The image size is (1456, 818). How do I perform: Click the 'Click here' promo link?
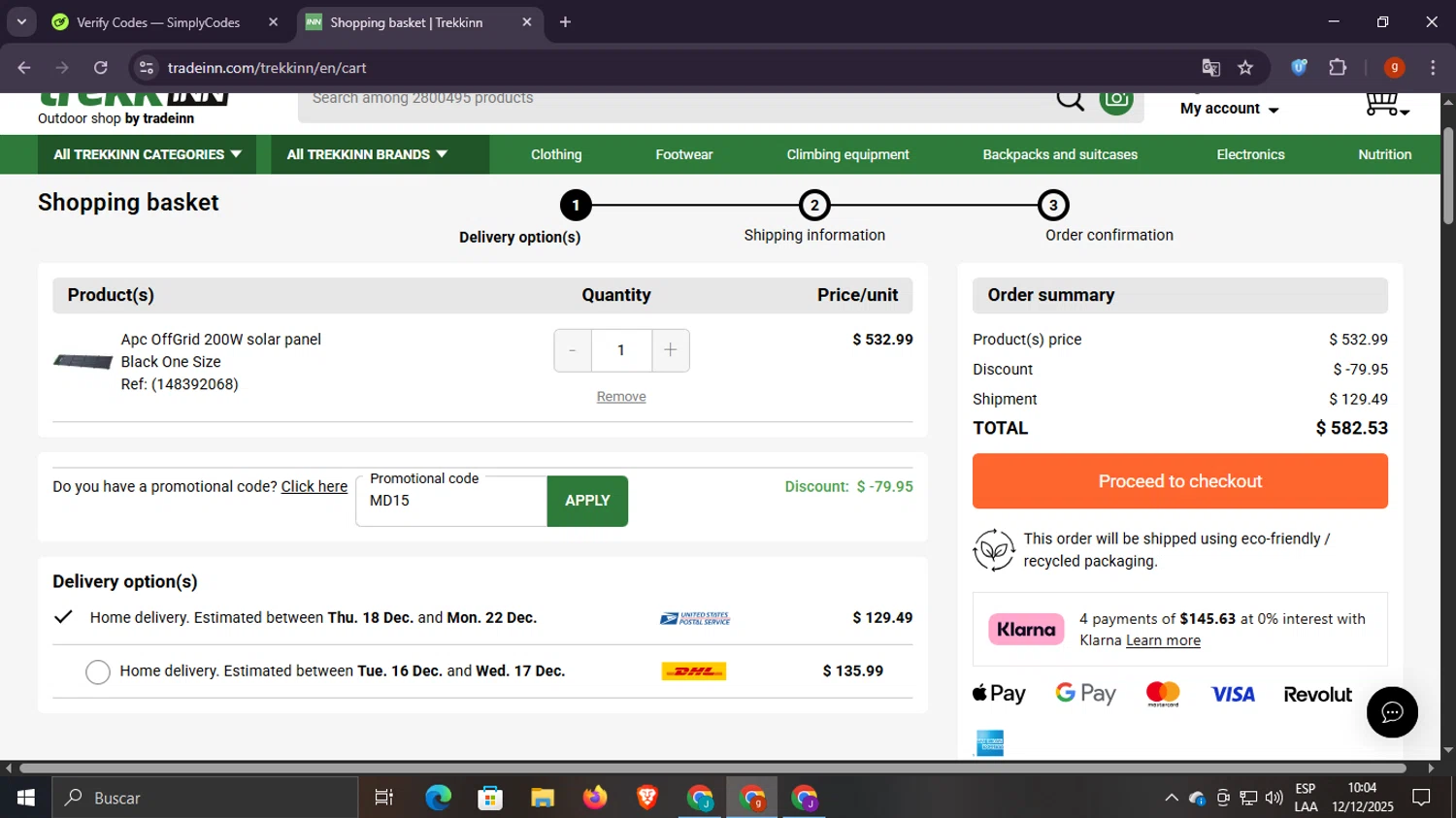(x=314, y=487)
